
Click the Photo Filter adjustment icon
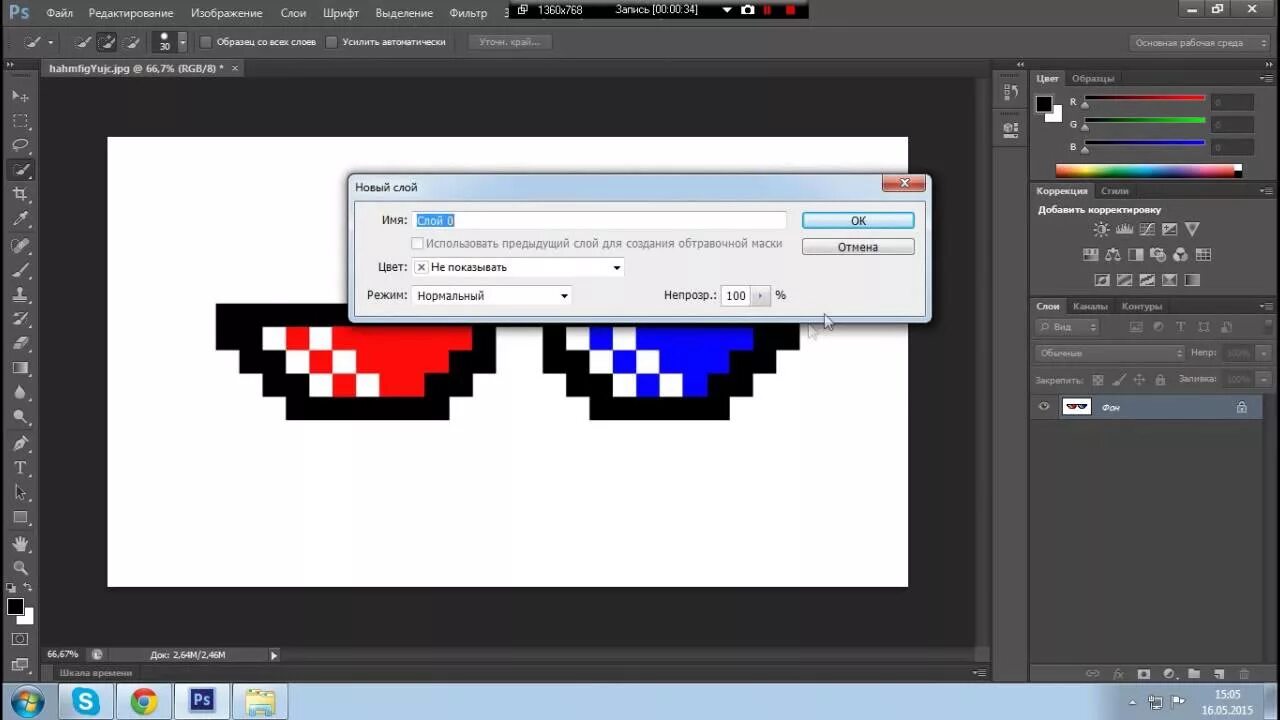click(x=1158, y=255)
